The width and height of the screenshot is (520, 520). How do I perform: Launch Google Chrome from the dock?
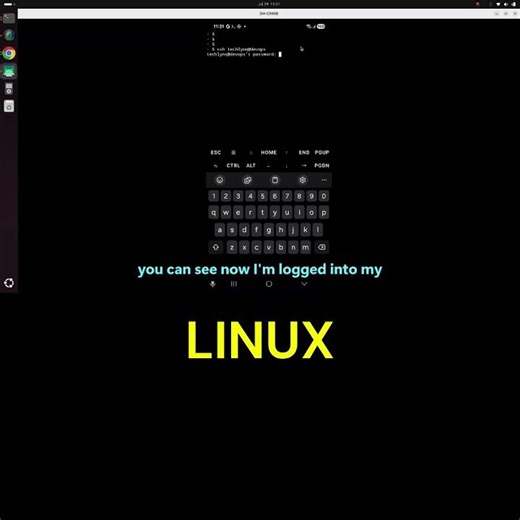point(9,53)
